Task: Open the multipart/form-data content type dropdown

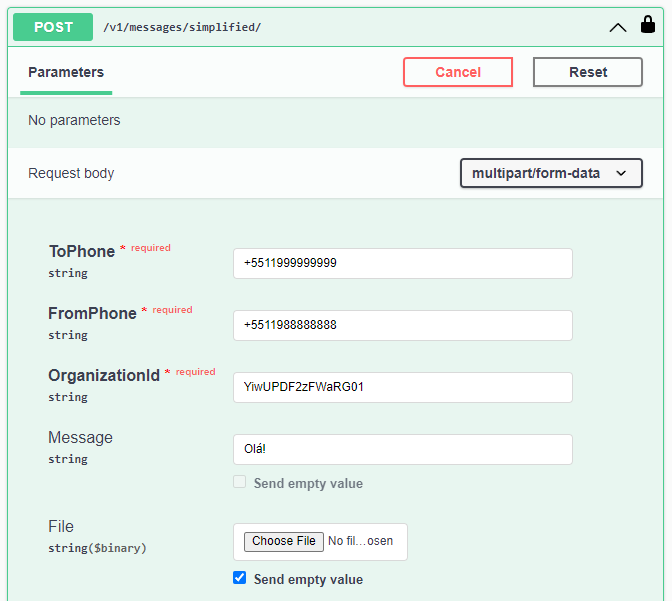Action: point(550,173)
